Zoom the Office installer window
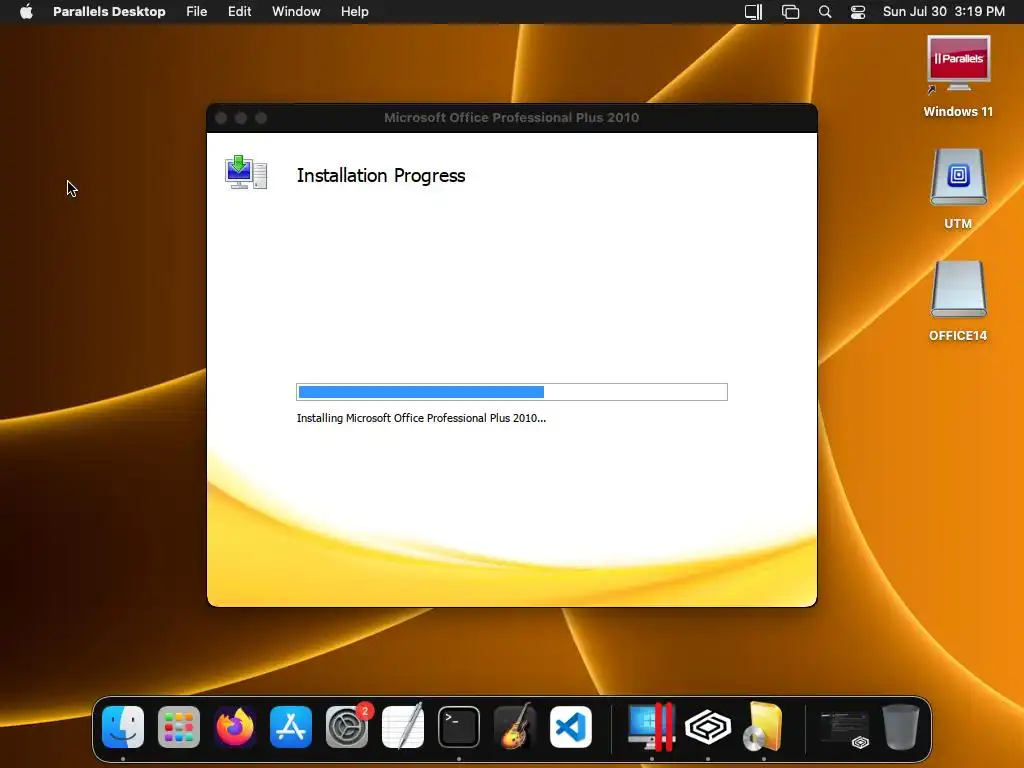 (x=261, y=118)
